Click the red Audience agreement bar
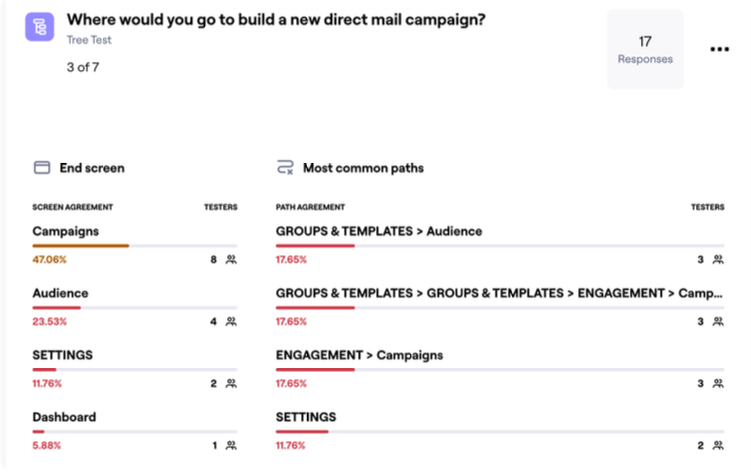The width and height of the screenshot is (751, 472). pos(56,307)
